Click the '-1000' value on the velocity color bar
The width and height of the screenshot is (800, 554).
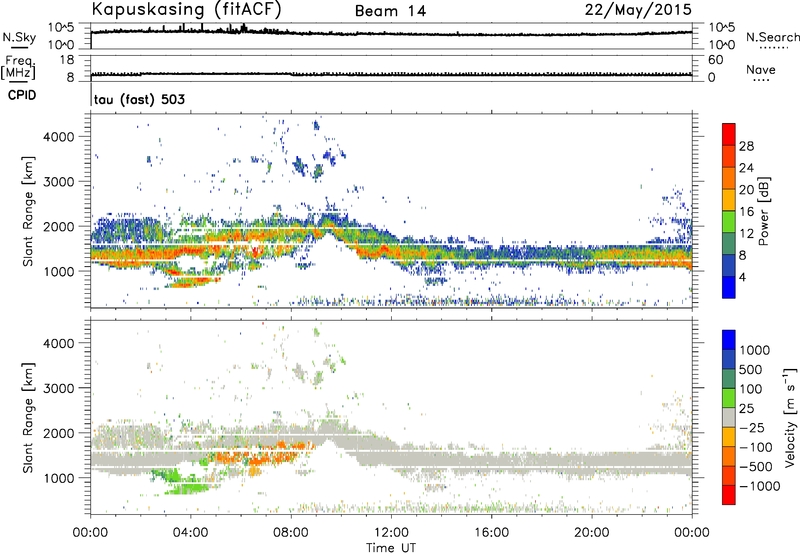point(760,486)
